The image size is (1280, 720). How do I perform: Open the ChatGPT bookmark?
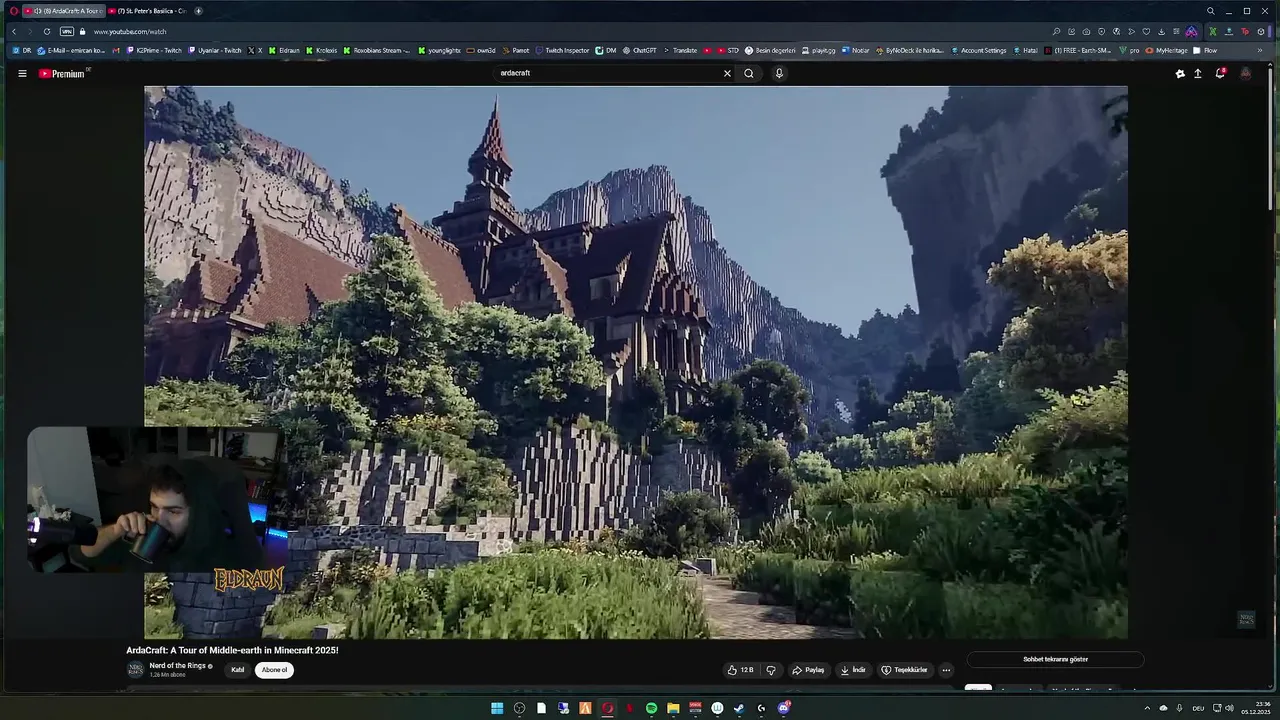click(639, 50)
